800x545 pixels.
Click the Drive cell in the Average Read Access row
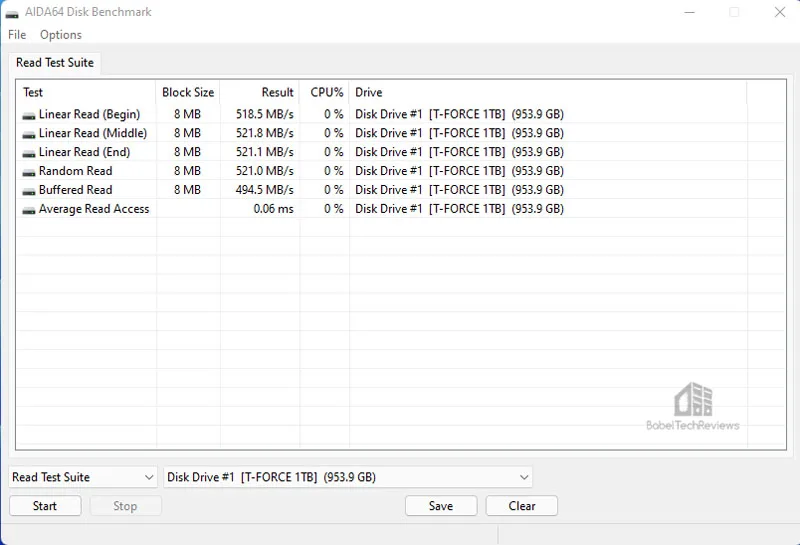click(x=459, y=209)
